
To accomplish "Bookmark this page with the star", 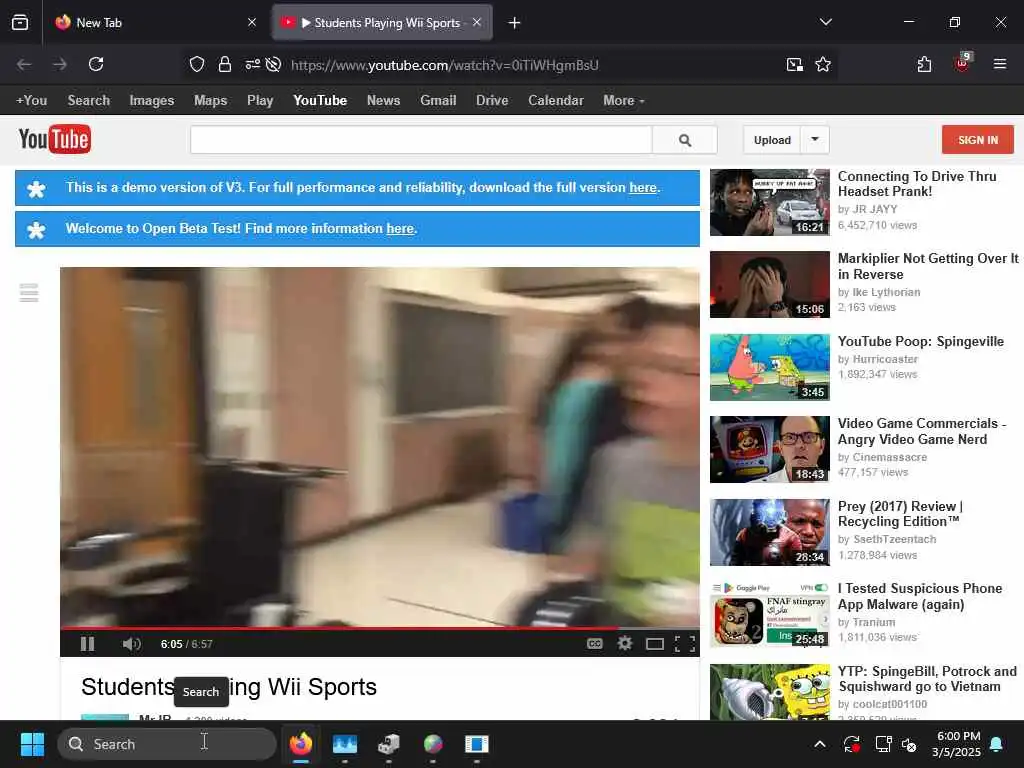I will (823, 65).
